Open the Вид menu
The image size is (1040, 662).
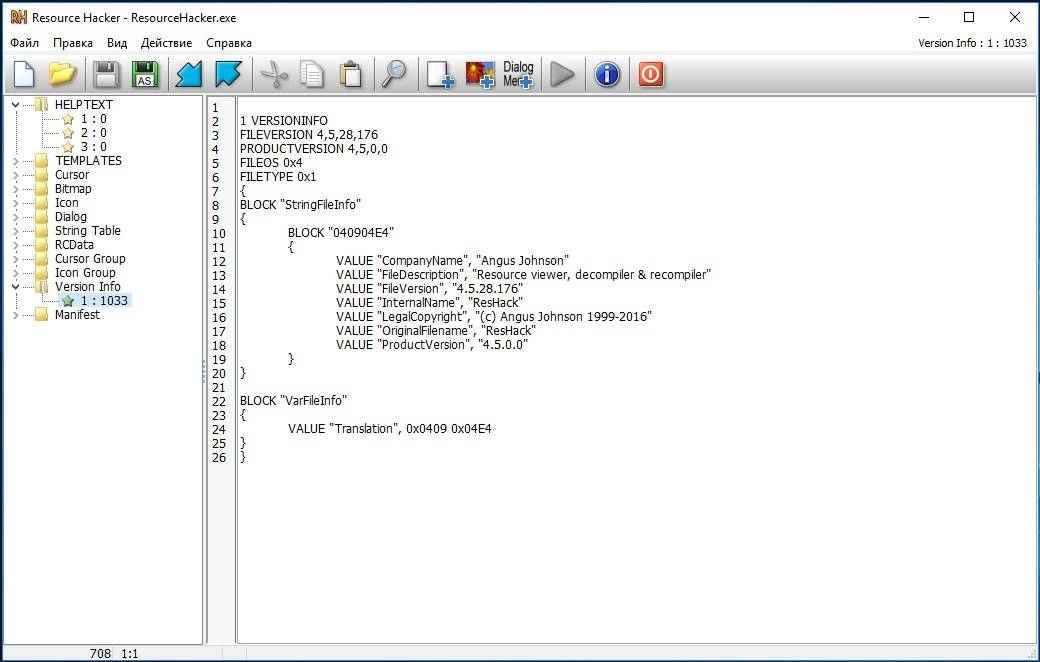pyautogui.click(x=117, y=43)
